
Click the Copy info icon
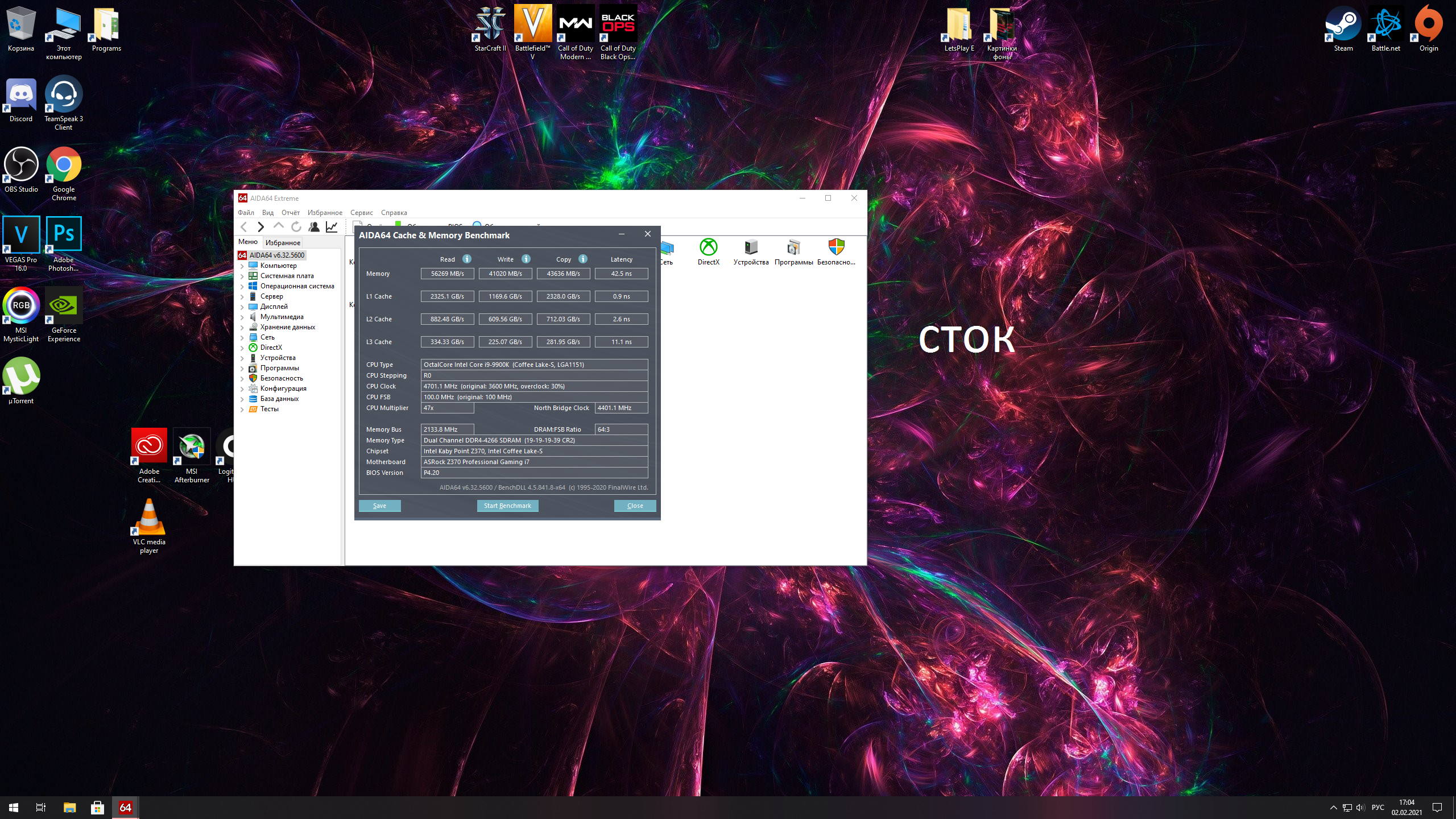(583, 259)
